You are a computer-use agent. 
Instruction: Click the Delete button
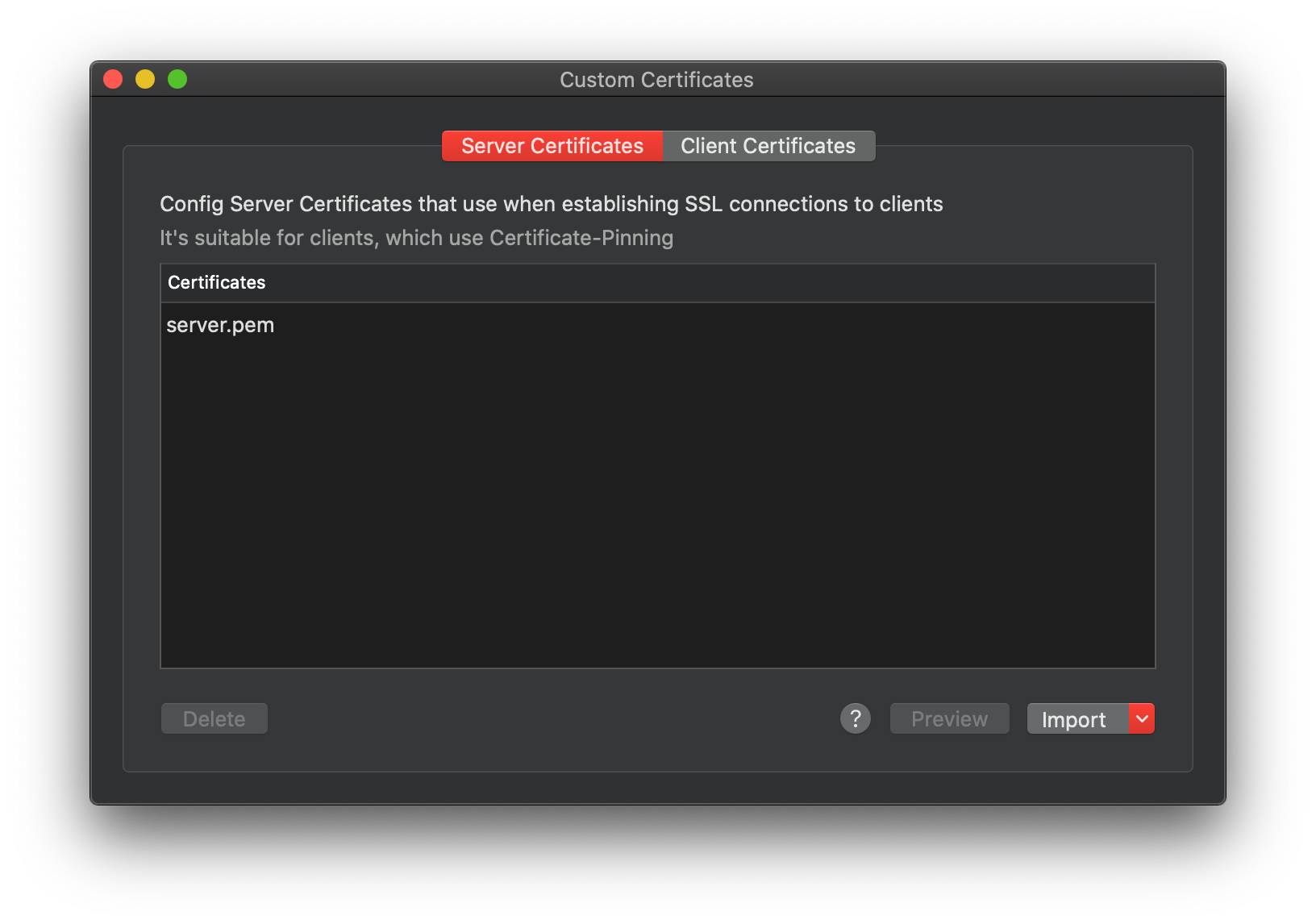214,718
